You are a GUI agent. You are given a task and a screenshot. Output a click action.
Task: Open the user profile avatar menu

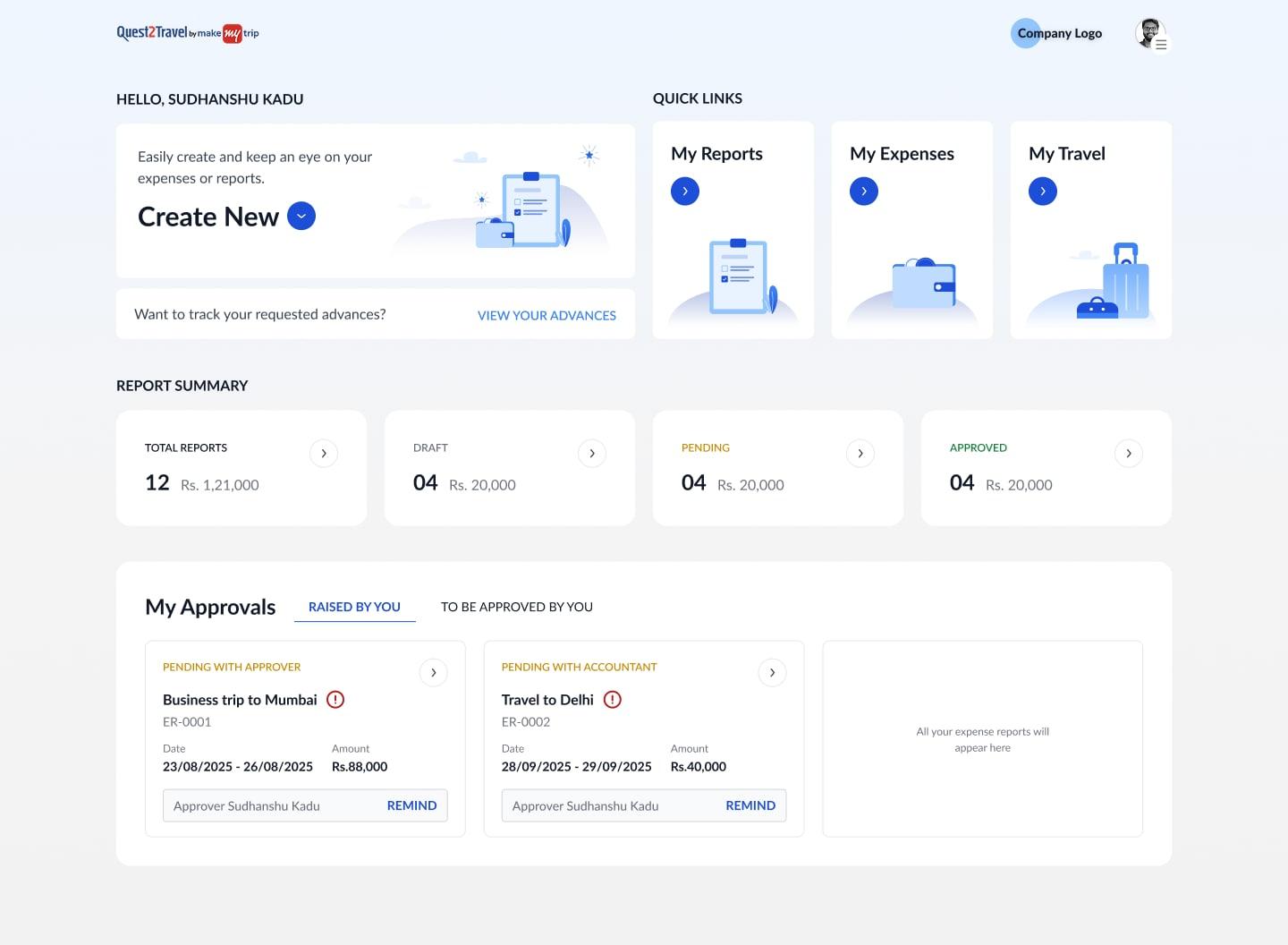coord(1151,34)
